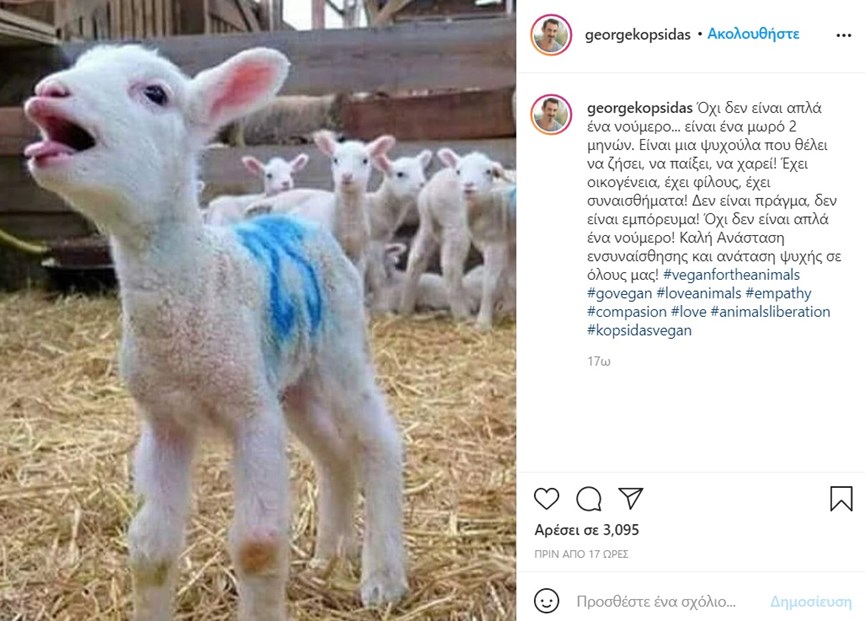Open the #kopsidasvegan hashtag
This screenshot has height=621, width=865.
tap(639, 330)
